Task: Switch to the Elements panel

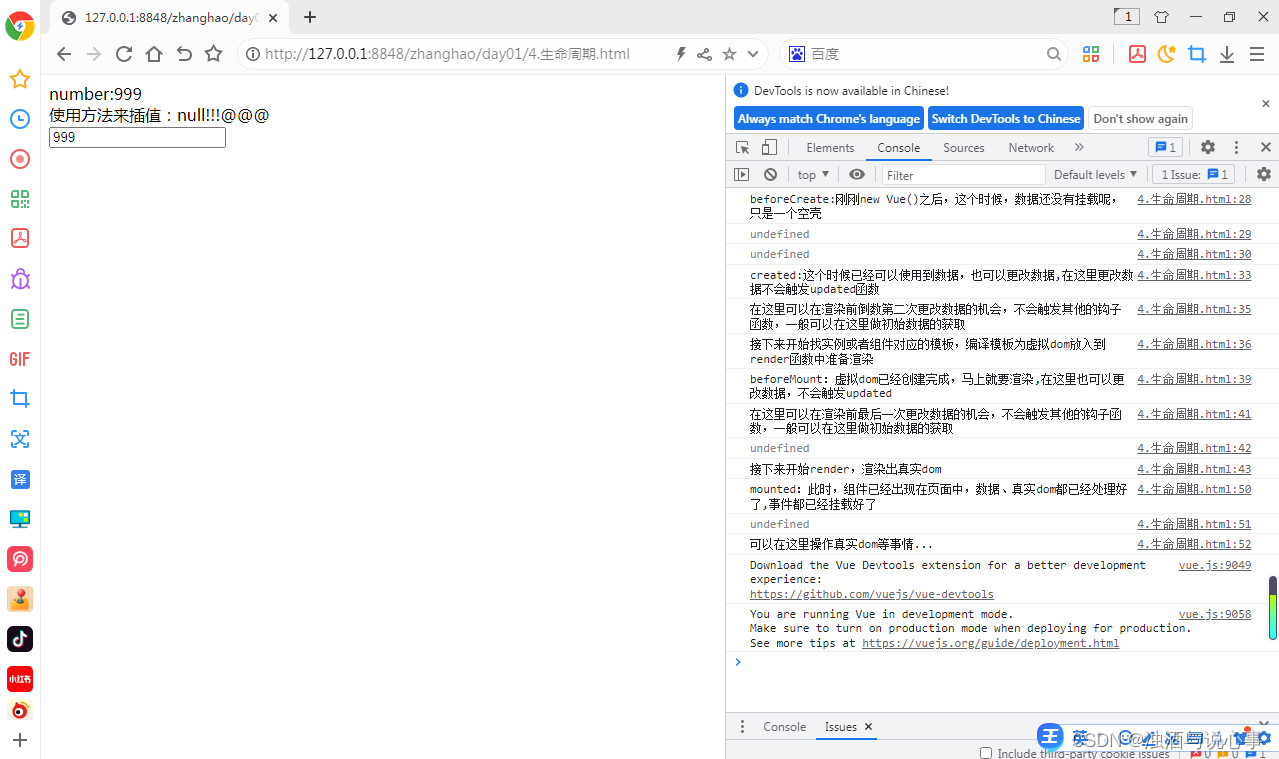Action: point(829,147)
